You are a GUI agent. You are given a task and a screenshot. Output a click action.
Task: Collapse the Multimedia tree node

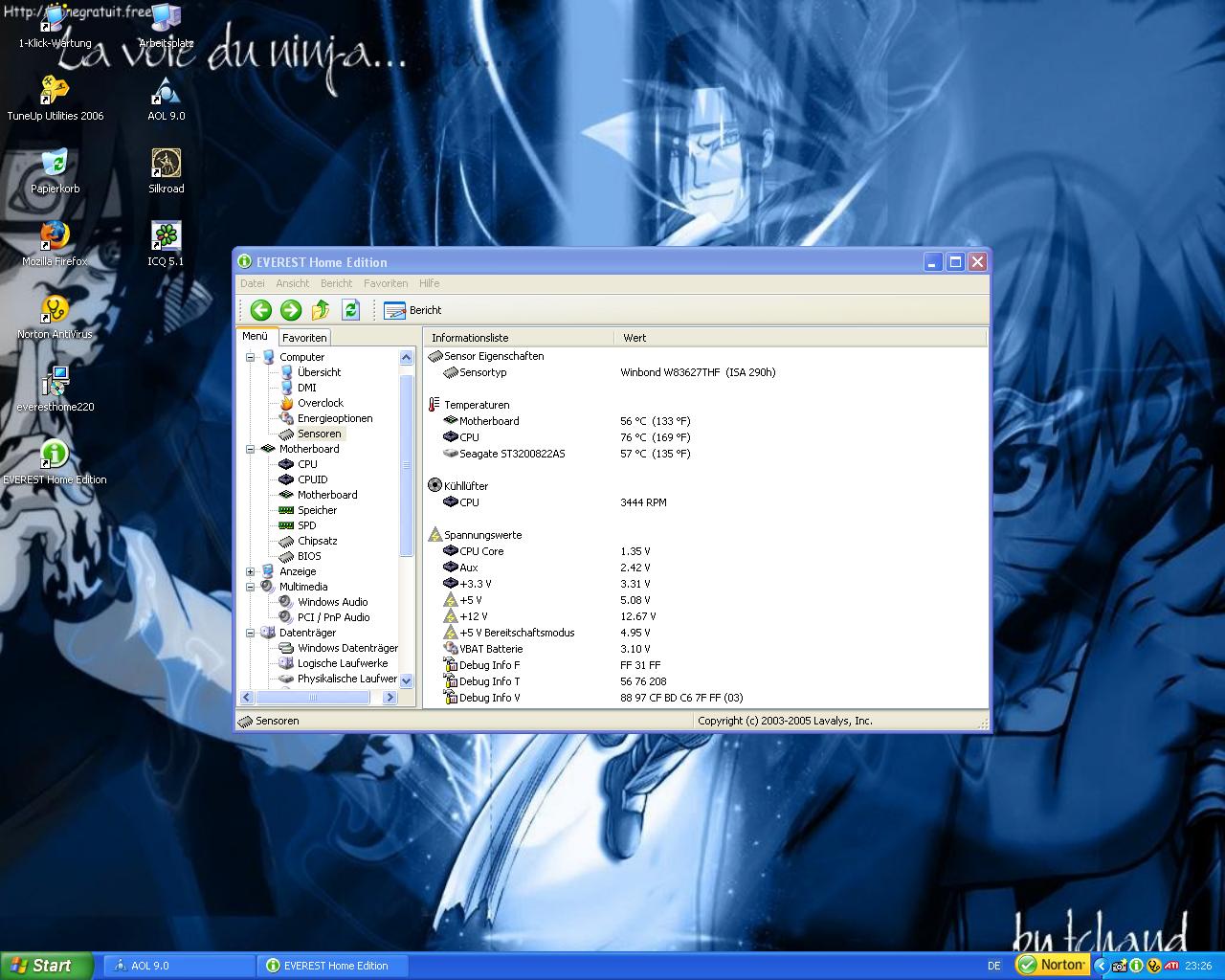(251, 587)
